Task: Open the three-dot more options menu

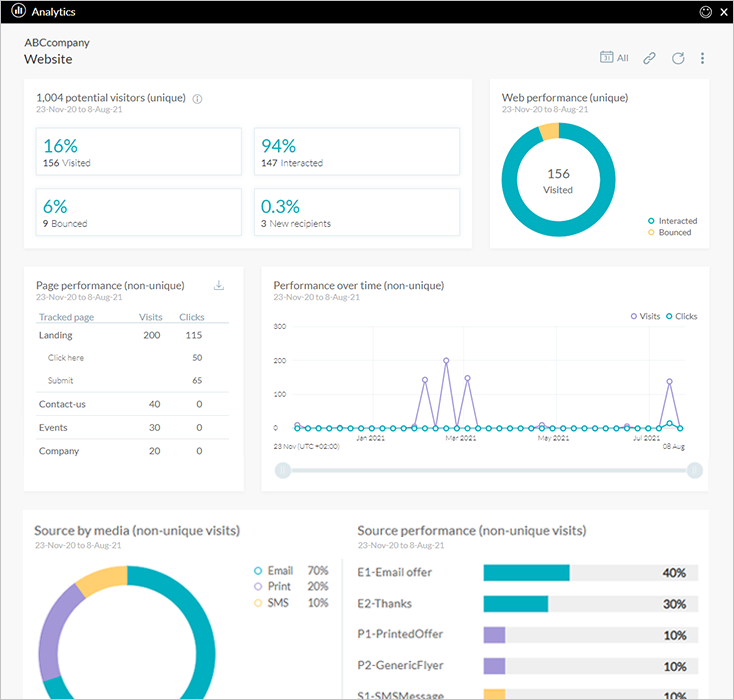Action: [702, 58]
